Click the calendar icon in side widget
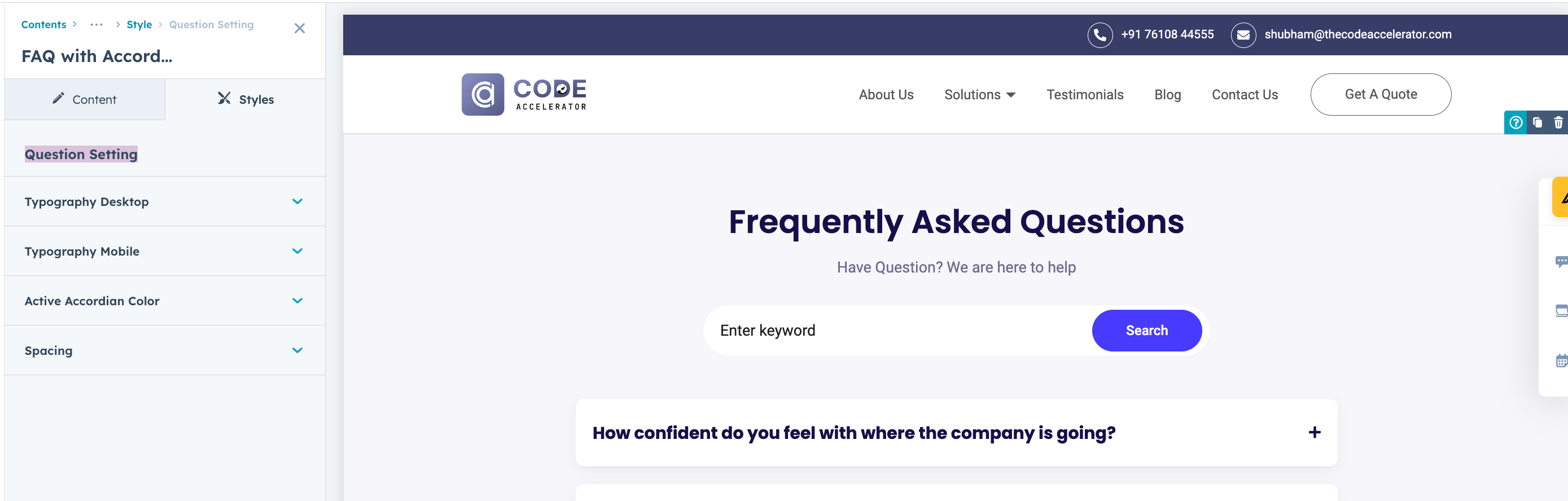Viewport: 1568px width, 501px height. 1561,361
